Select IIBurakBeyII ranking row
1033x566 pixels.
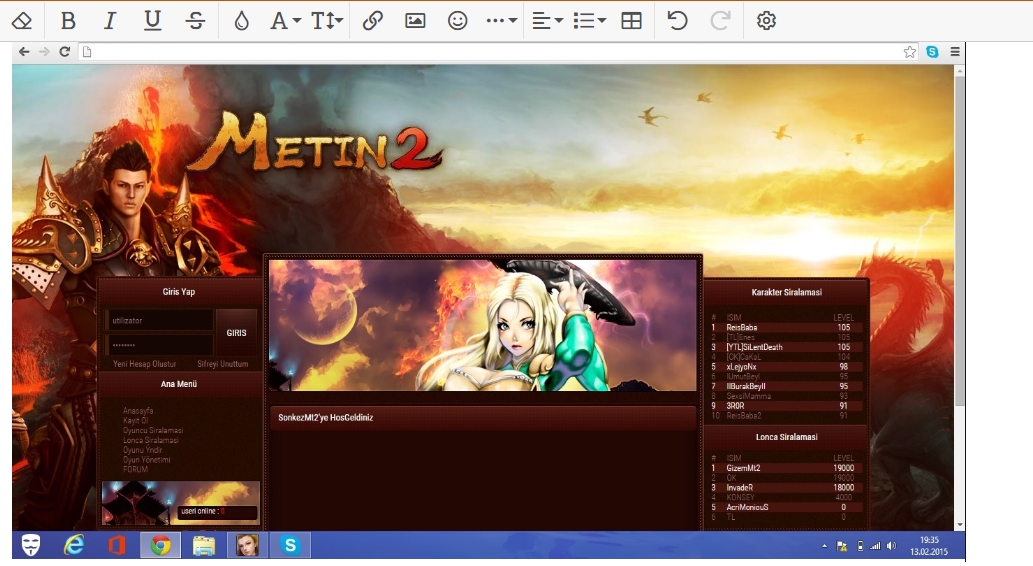[x=787, y=387]
